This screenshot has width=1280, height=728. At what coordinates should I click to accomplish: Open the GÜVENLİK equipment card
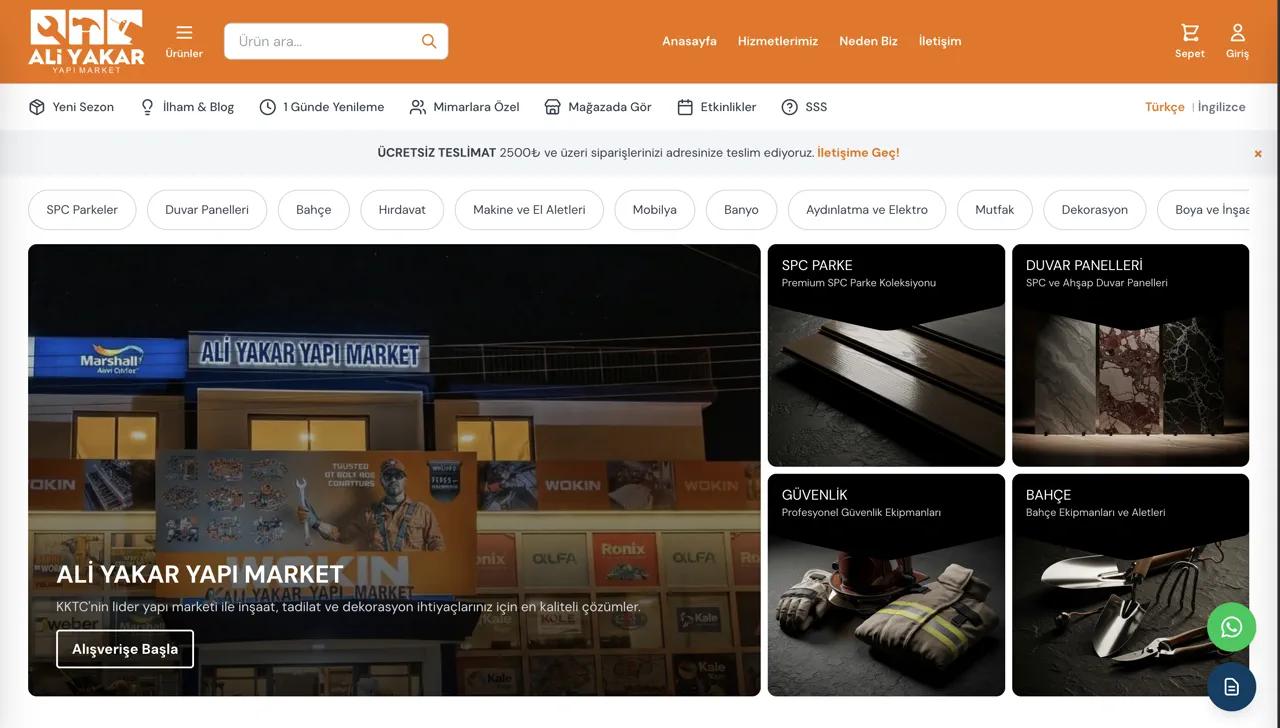click(x=886, y=585)
